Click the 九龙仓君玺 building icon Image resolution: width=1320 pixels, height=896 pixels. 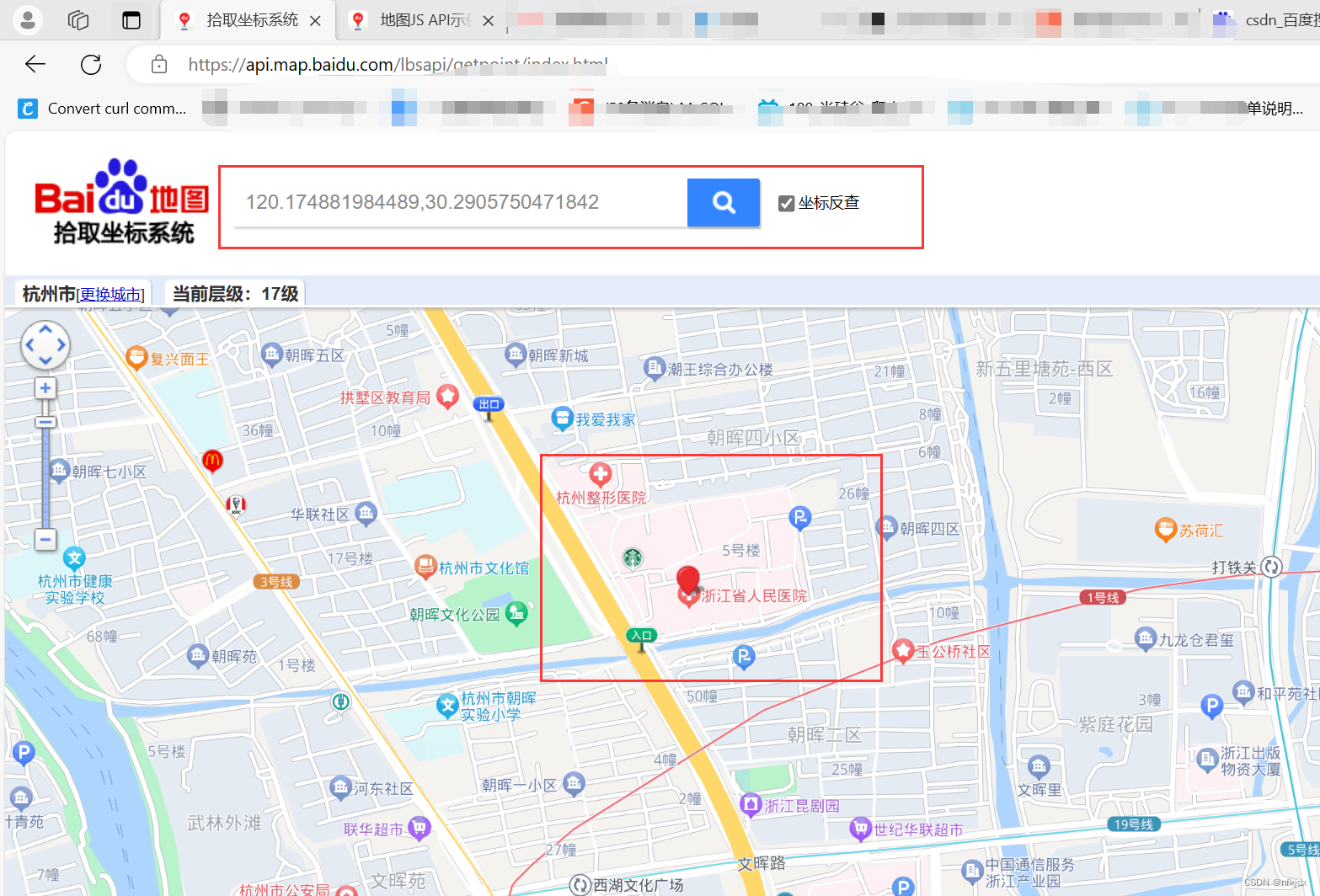point(1145,638)
